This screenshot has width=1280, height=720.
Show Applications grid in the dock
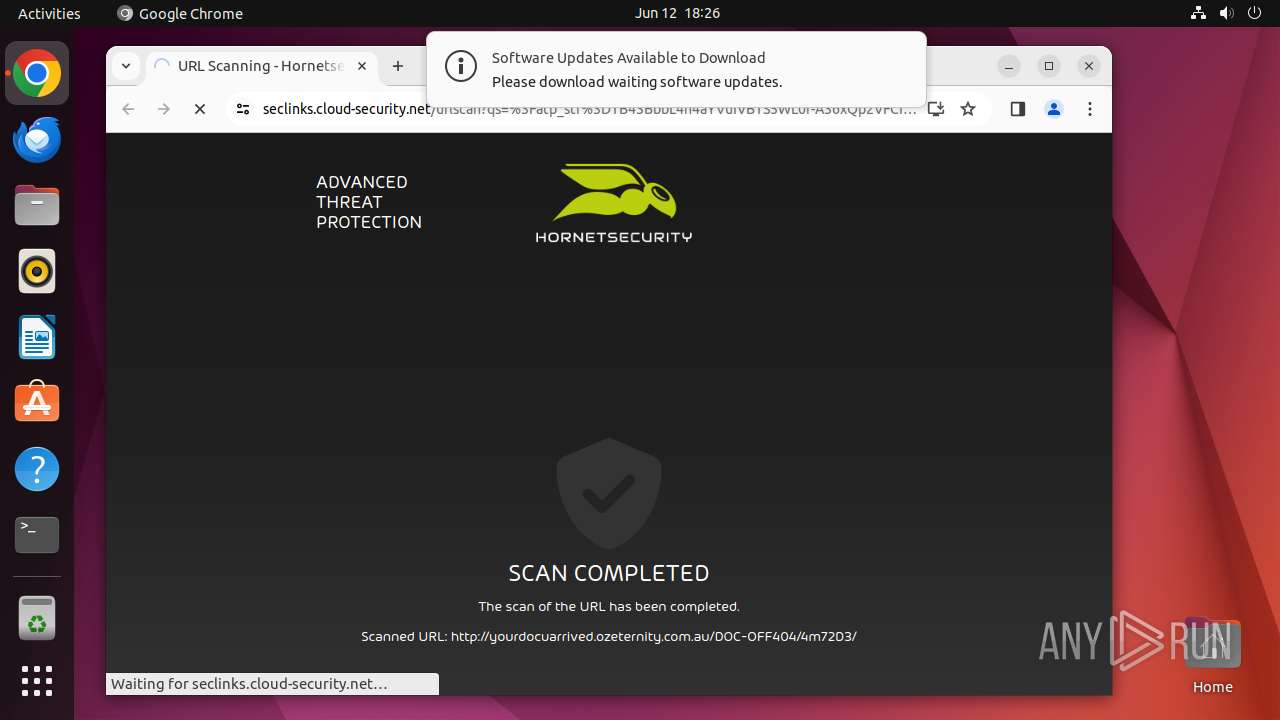pyautogui.click(x=37, y=681)
